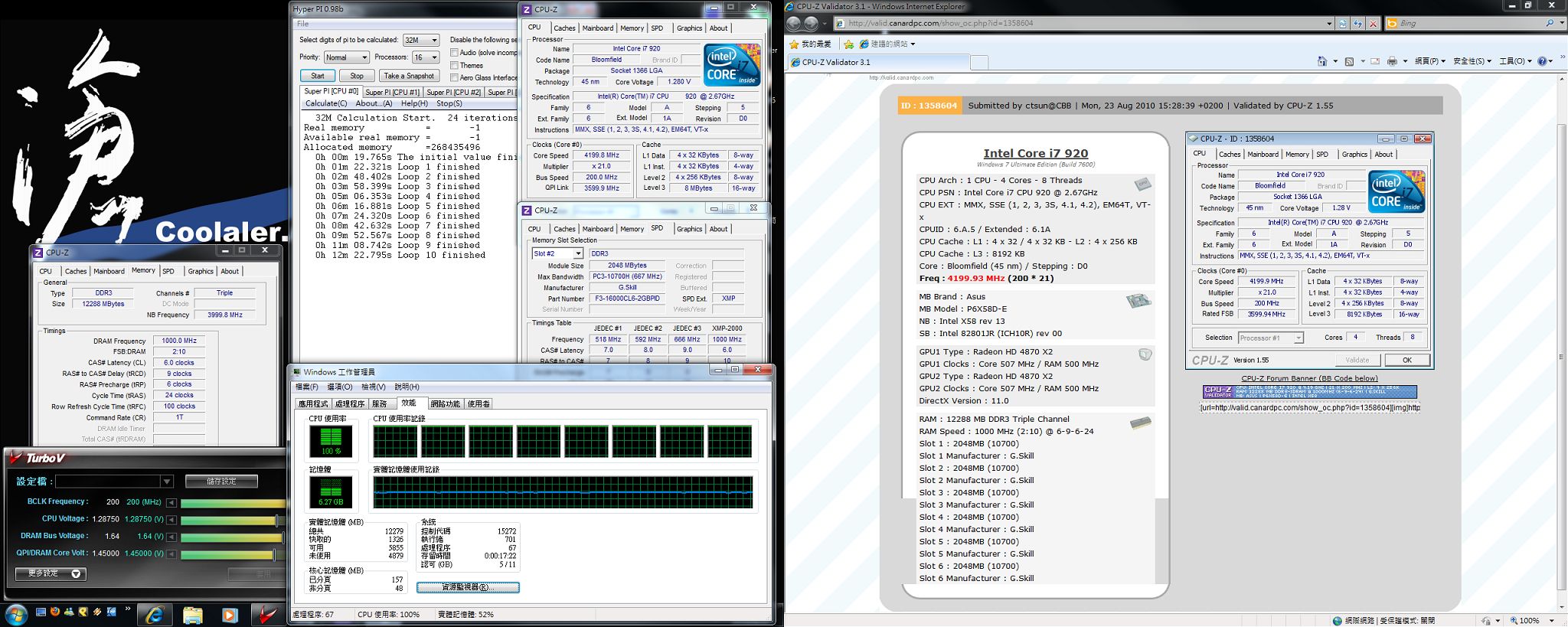Click BB code URL text field
Image resolution: width=1568 pixels, height=627 pixels.
1309,407
